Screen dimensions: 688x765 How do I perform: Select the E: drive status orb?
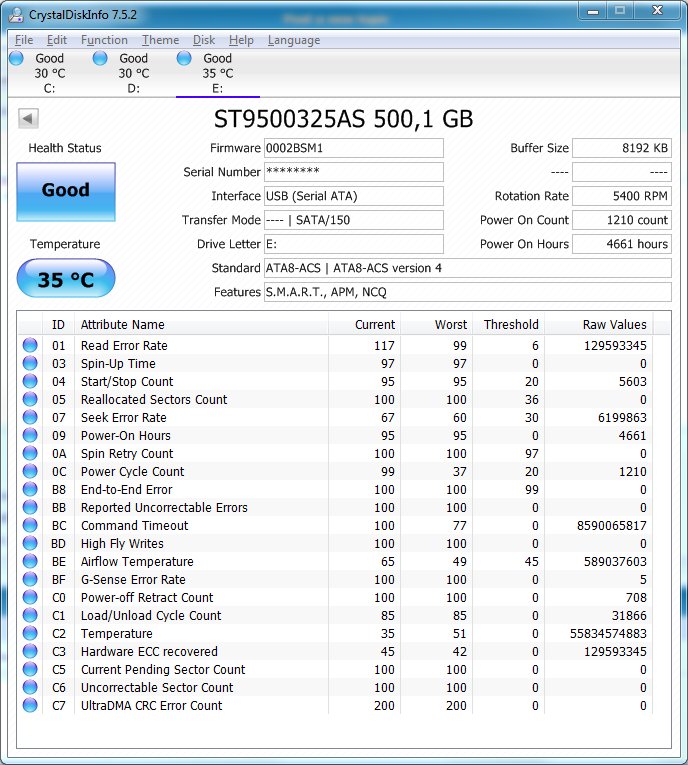pyautogui.click(x=184, y=58)
